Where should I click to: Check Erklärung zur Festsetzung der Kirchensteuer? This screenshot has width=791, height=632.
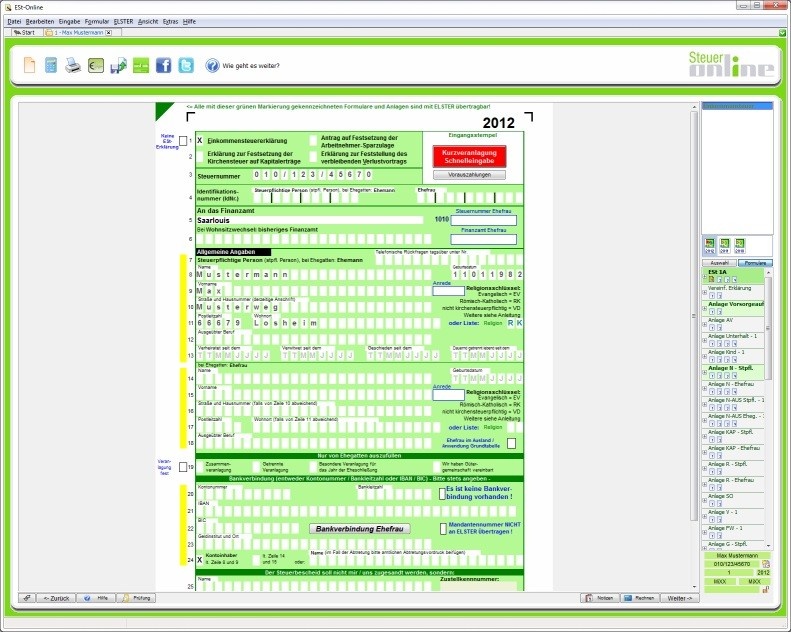tap(200, 157)
